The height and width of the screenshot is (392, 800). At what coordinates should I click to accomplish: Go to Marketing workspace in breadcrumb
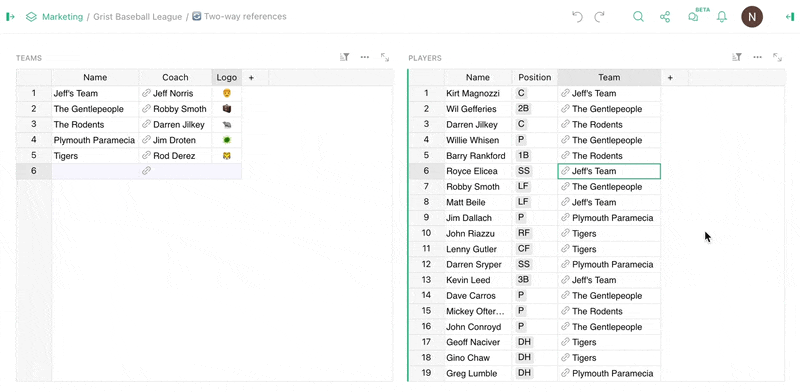click(x=62, y=17)
